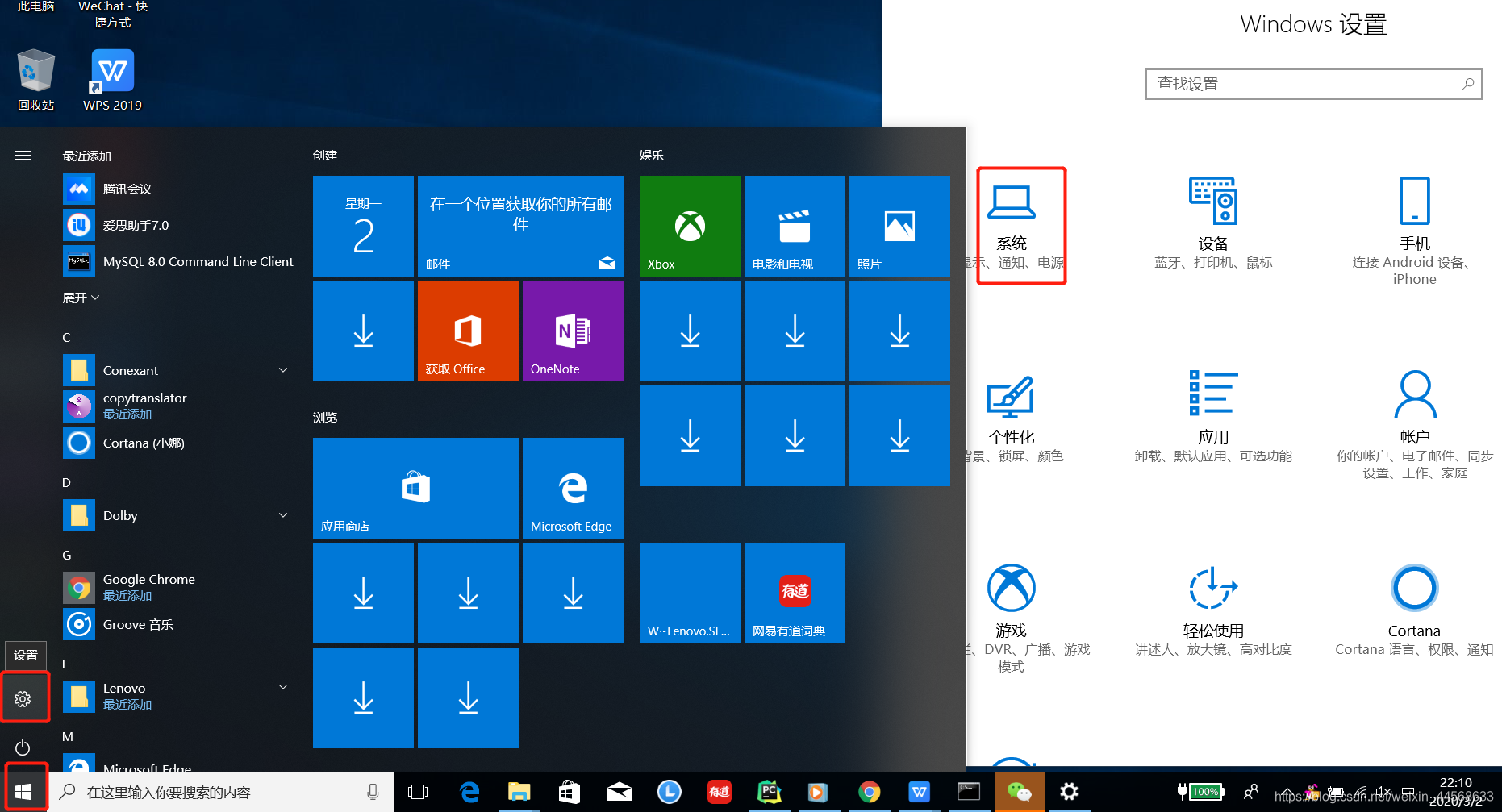
Task: Open the Settings gear in Start menu
Action: [x=23, y=699]
